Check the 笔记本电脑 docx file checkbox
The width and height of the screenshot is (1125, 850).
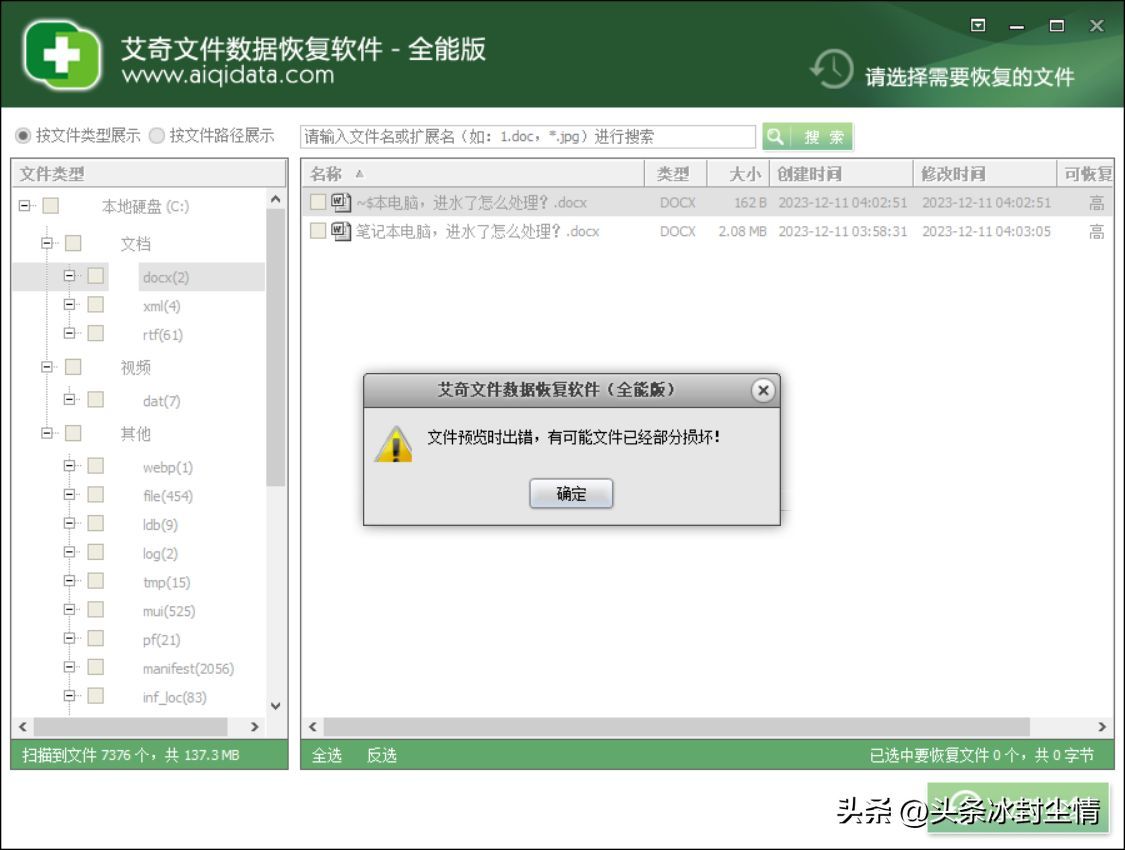click(318, 231)
